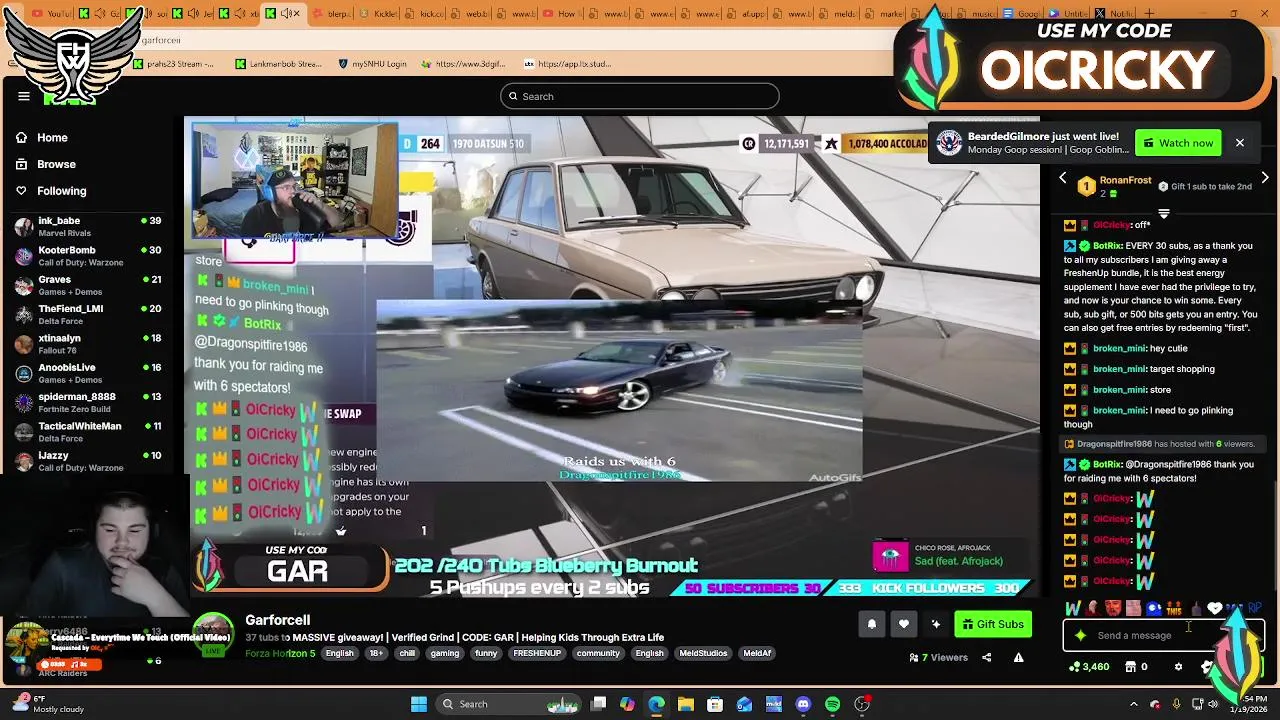This screenshot has height=720, width=1280.
Task: Switch to the blerp browser tab
Action: [330, 14]
